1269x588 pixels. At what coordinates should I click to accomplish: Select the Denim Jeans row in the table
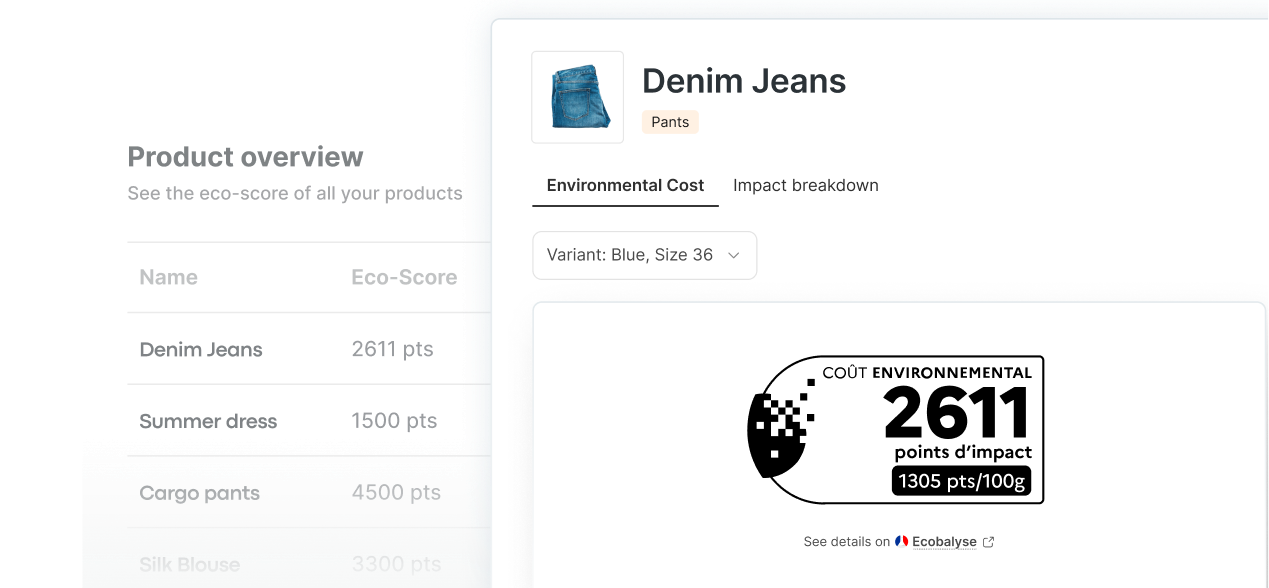(x=309, y=349)
